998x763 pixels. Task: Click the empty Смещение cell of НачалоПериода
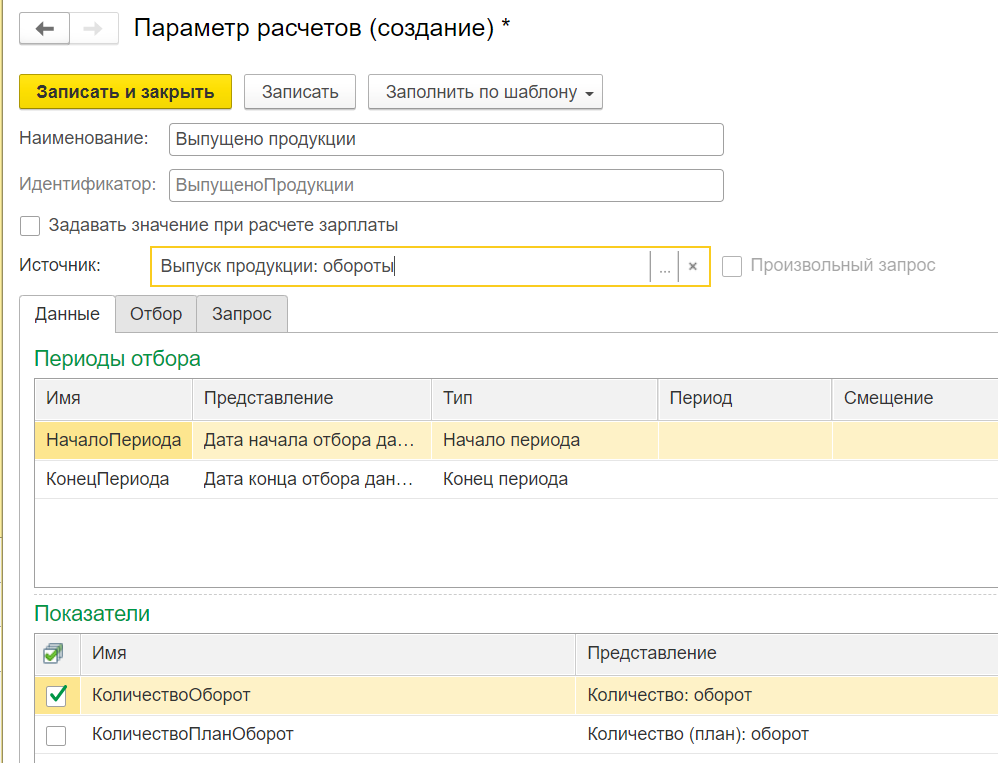pos(915,440)
